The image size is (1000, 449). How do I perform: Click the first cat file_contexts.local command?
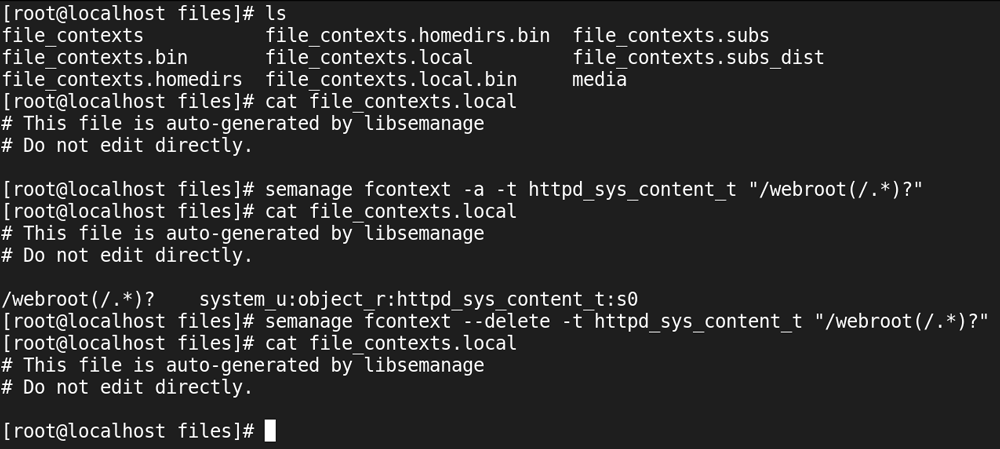[x=391, y=101]
